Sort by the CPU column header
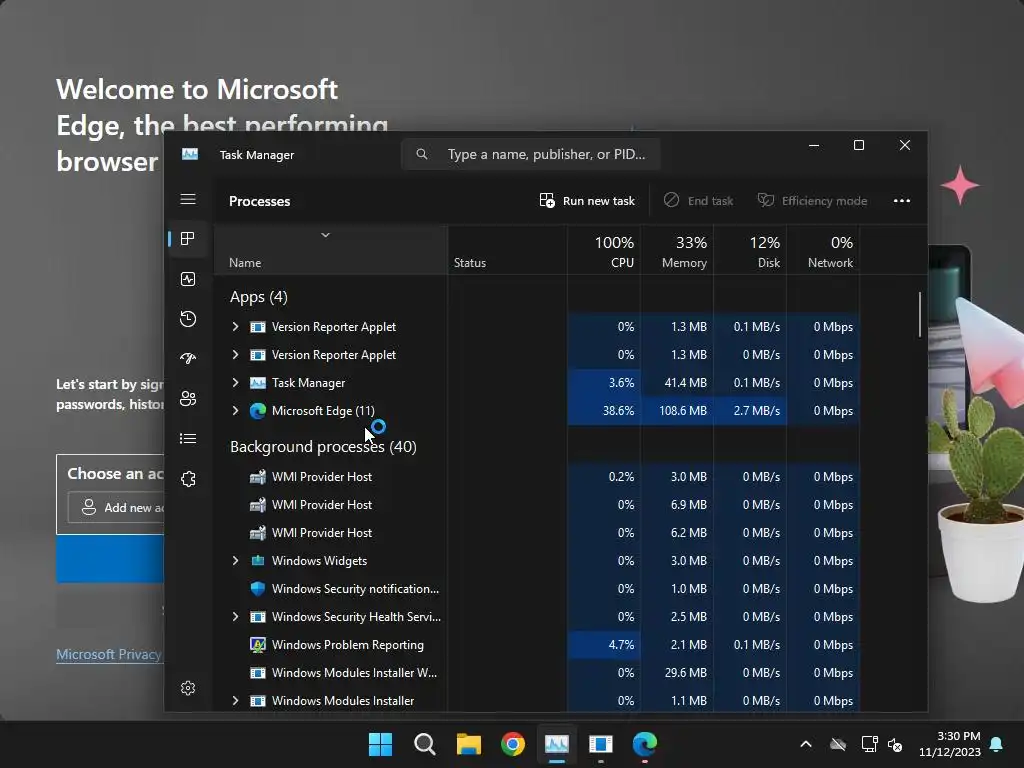The height and width of the screenshot is (768, 1024). tap(604, 251)
